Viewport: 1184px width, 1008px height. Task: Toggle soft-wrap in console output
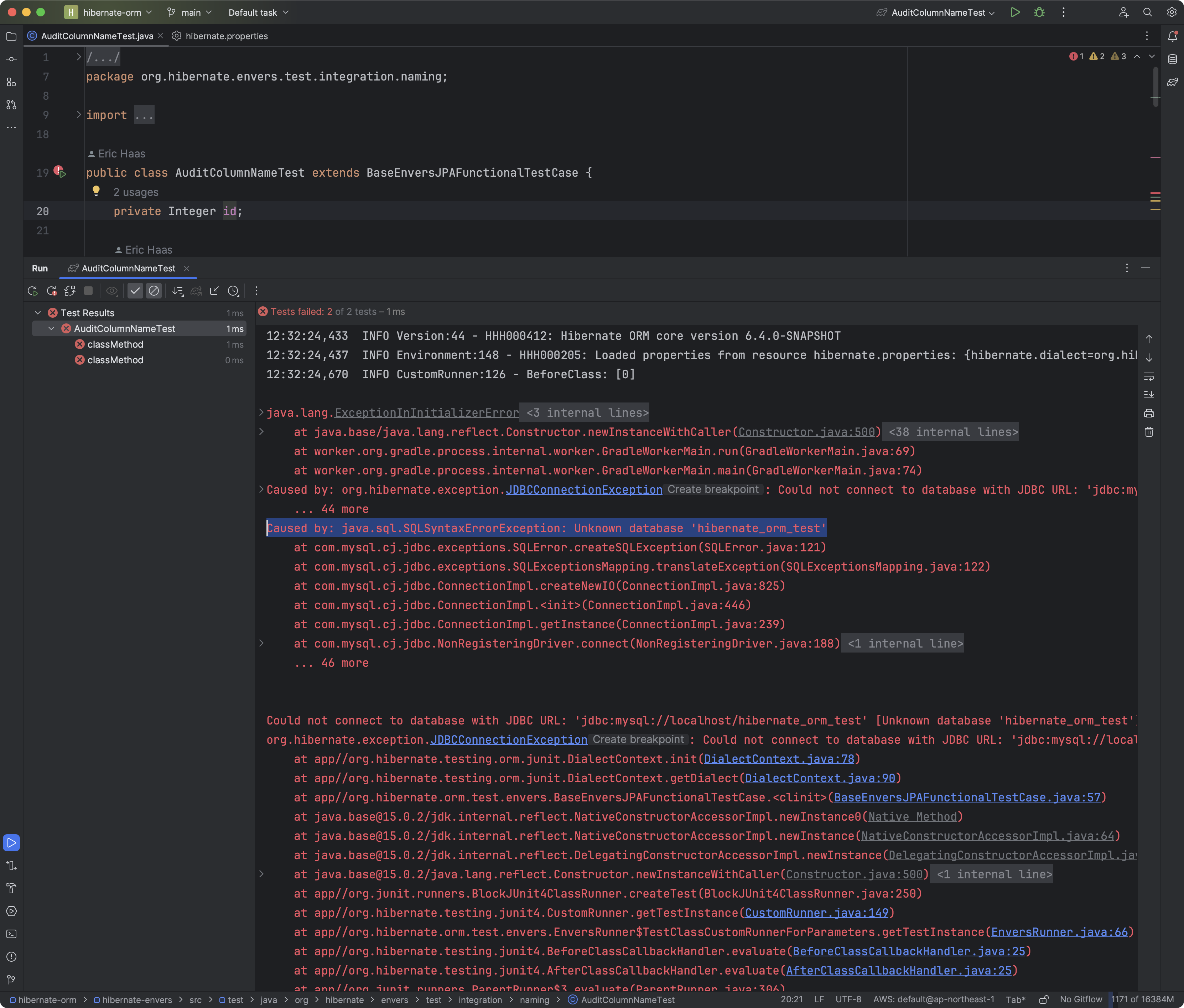[x=1149, y=376]
